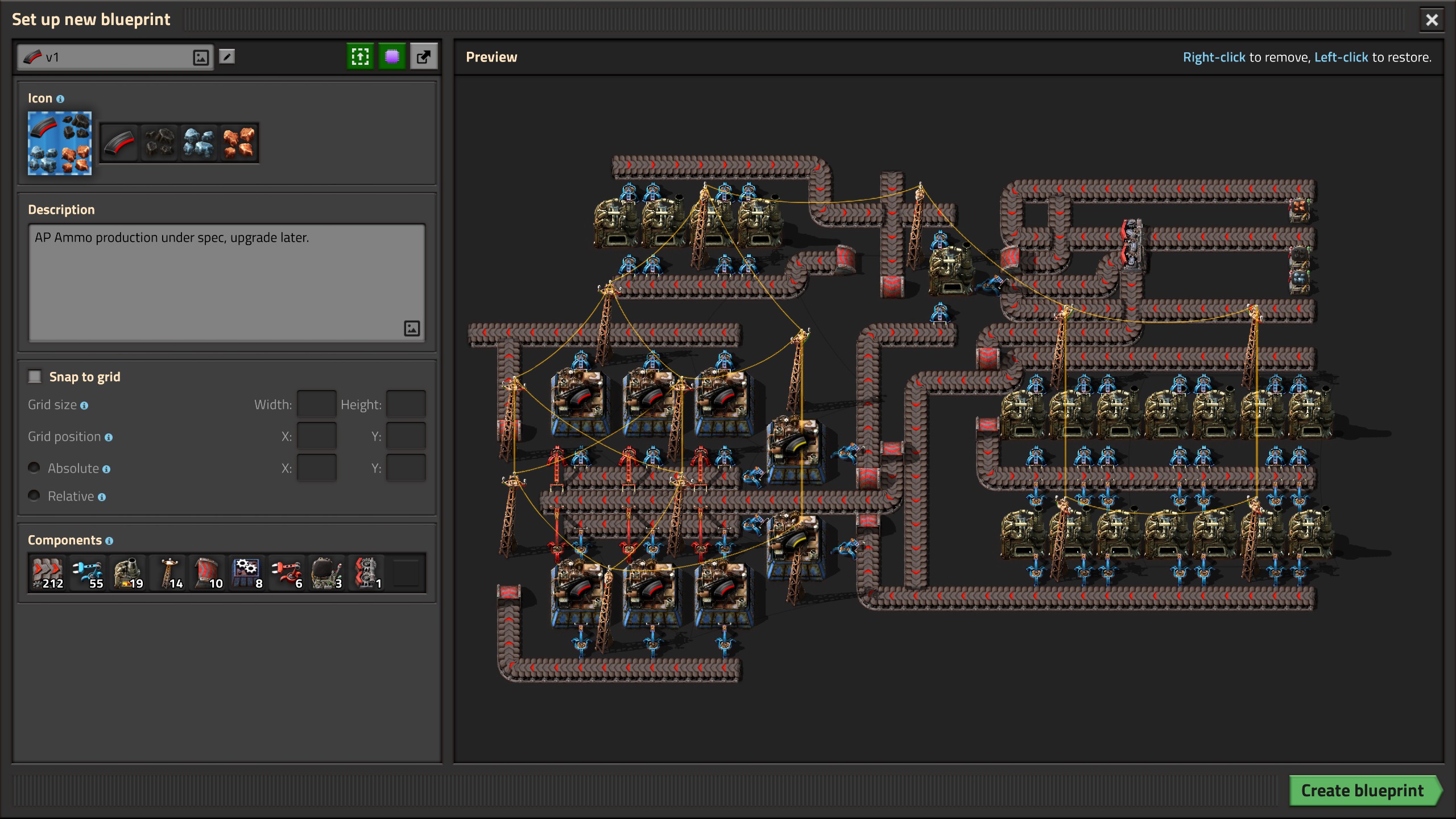Select the Absolute radio button
This screenshot has width=1456, height=819.
[34, 468]
